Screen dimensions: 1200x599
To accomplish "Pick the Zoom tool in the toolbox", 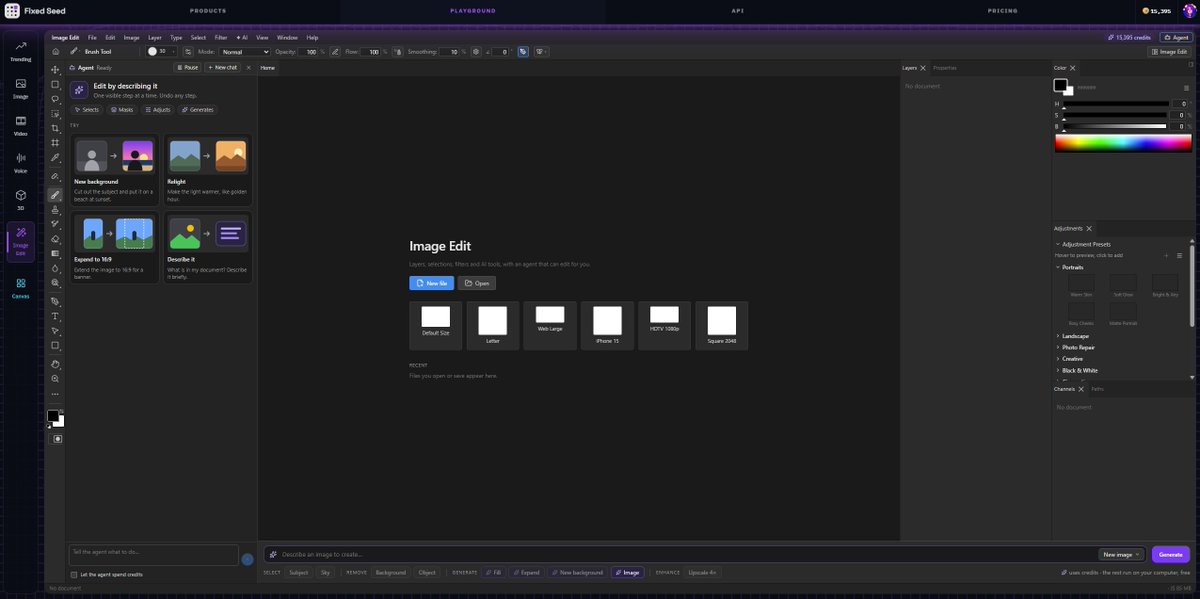I will point(55,379).
